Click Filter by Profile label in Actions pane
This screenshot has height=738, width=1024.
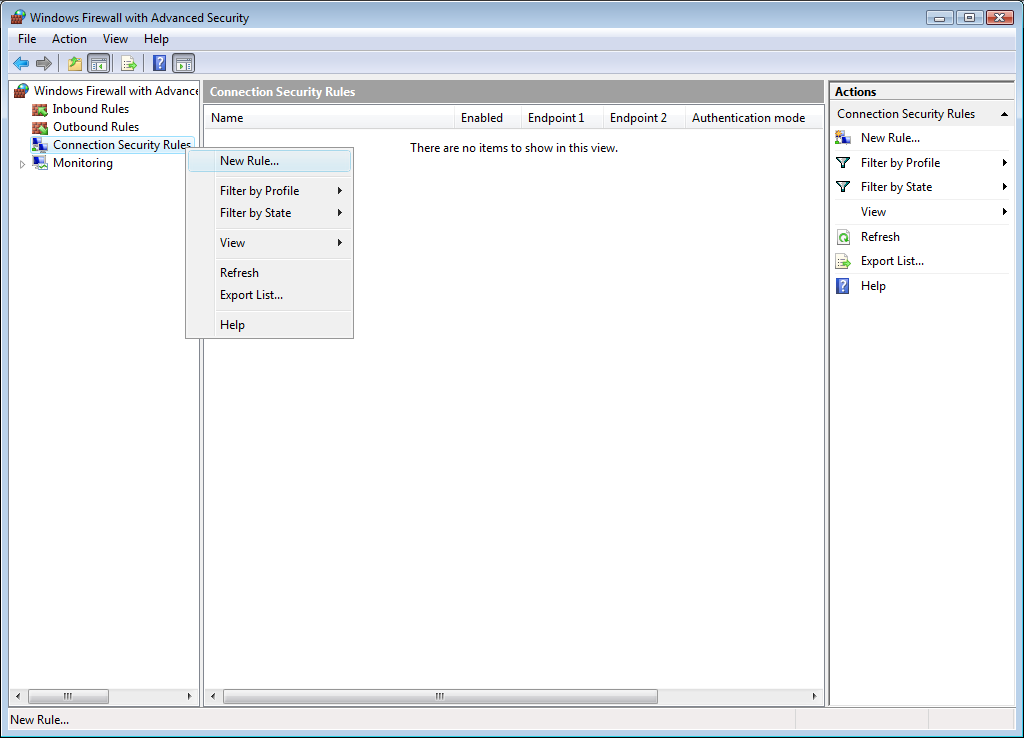tap(901, 163)
